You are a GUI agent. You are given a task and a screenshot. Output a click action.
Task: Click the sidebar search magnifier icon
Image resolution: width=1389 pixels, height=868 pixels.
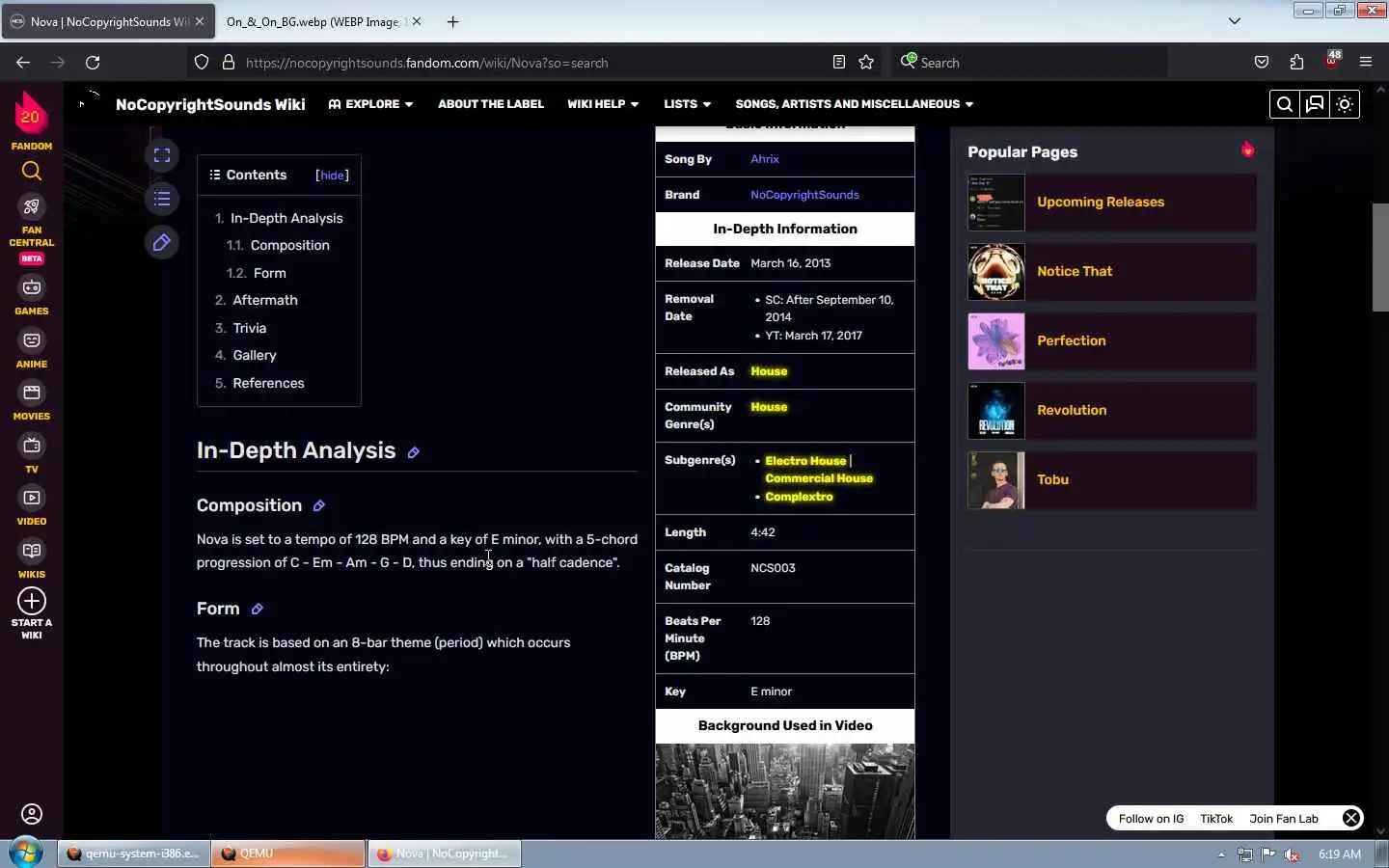tap(32, 172)
